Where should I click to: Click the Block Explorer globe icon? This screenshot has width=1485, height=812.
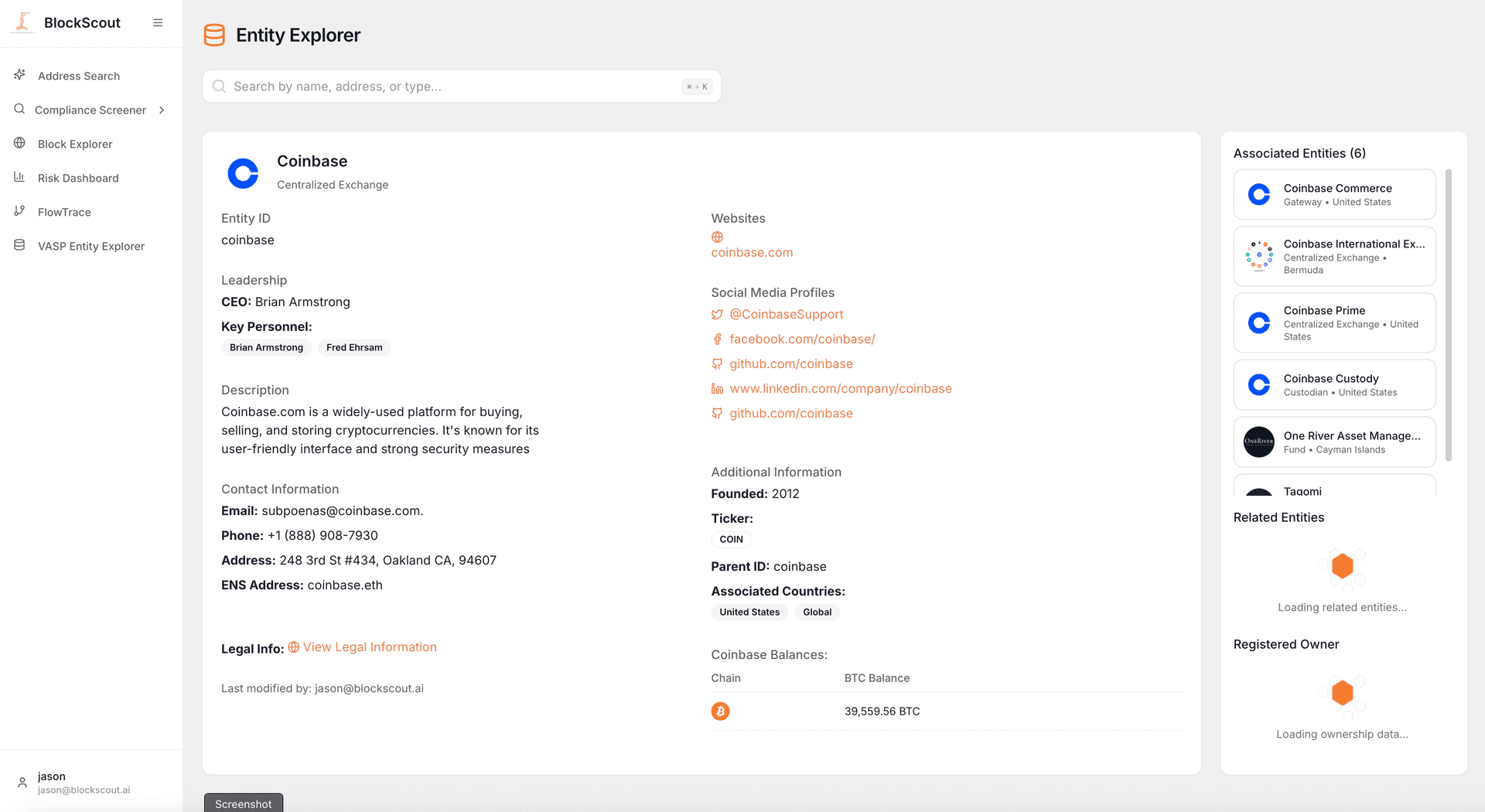[19, 143]
